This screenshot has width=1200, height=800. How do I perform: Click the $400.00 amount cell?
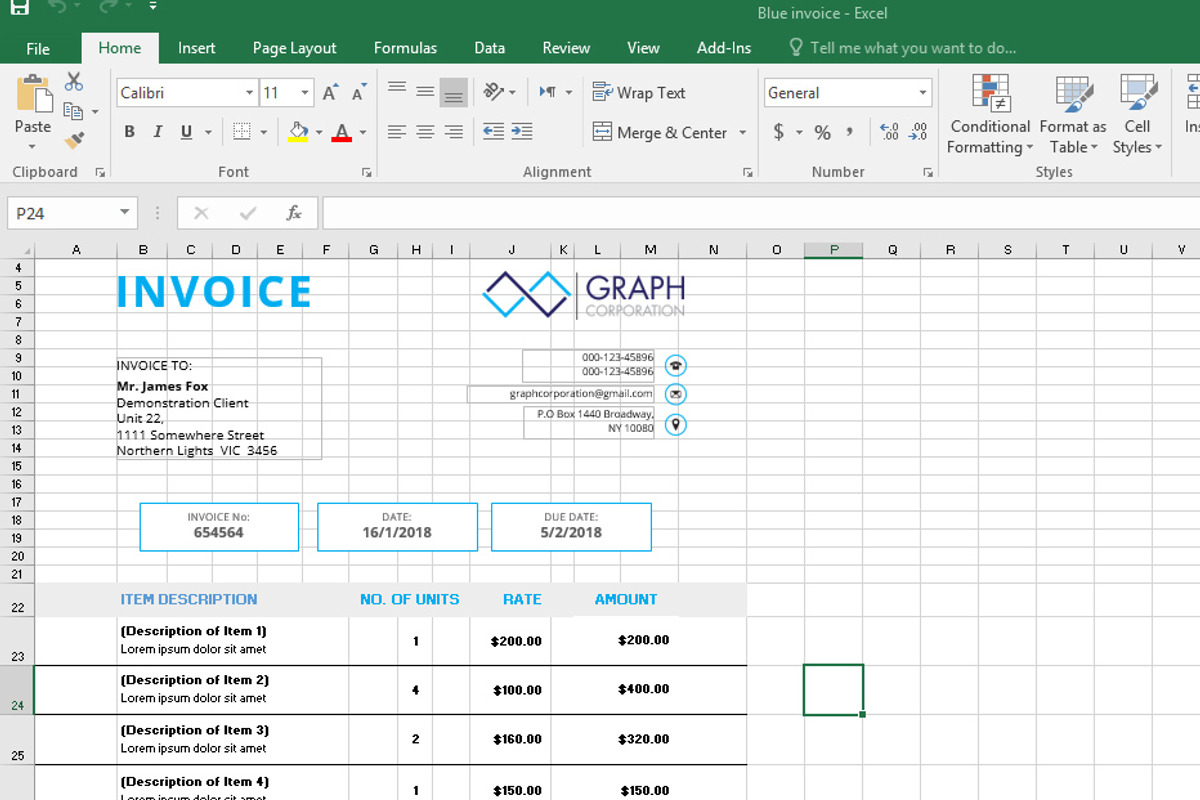click(643, 689)
